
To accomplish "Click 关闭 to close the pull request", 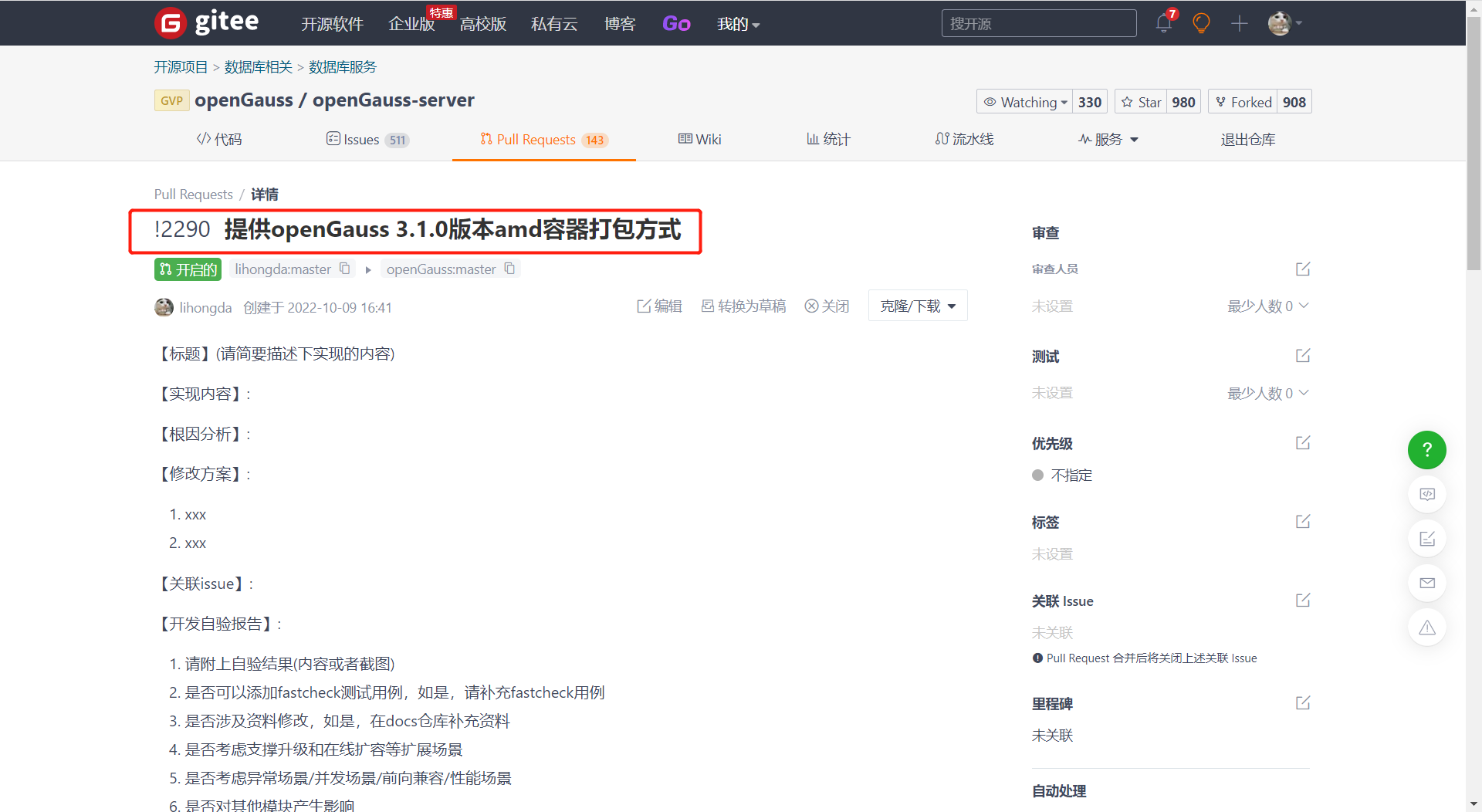I will 827,306.
